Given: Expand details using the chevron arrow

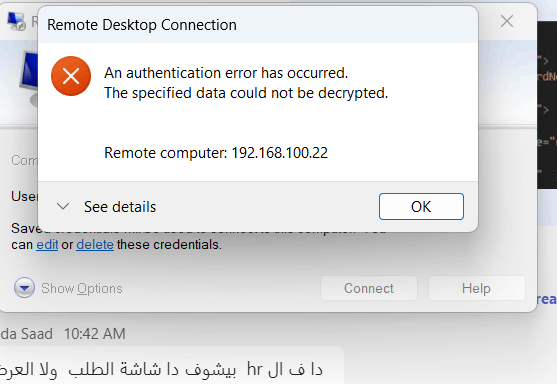Looking at the screenshot, I should pyautogui.click(x=63, y=206).
